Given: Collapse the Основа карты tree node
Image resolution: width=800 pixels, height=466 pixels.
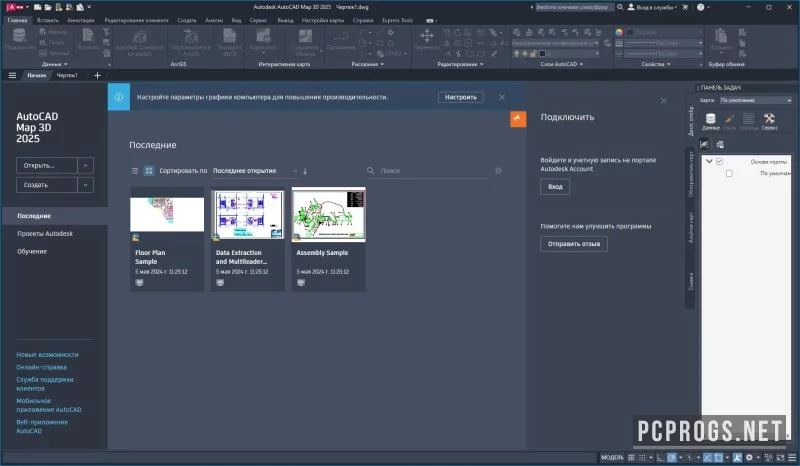Looking at the screenshot, I should point(709,161).
